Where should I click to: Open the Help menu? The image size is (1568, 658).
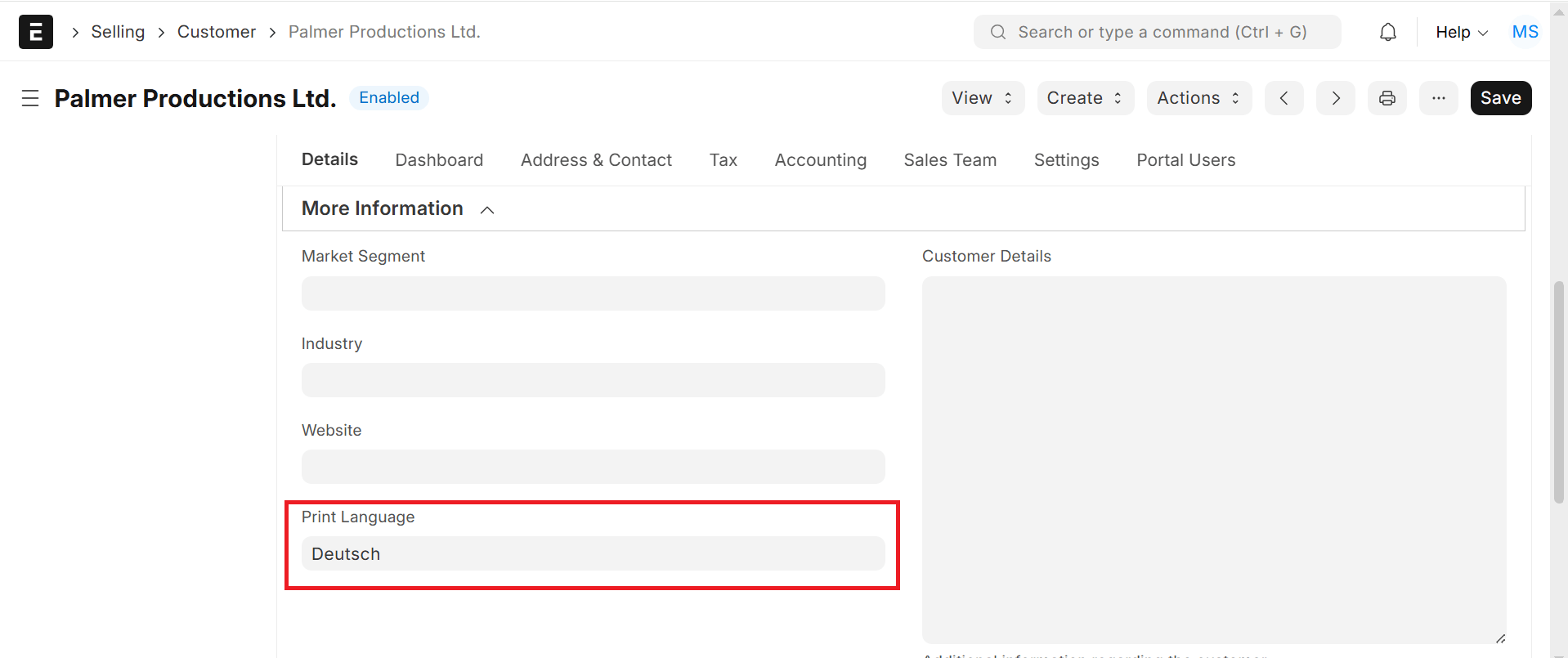tap(1461, 32)
